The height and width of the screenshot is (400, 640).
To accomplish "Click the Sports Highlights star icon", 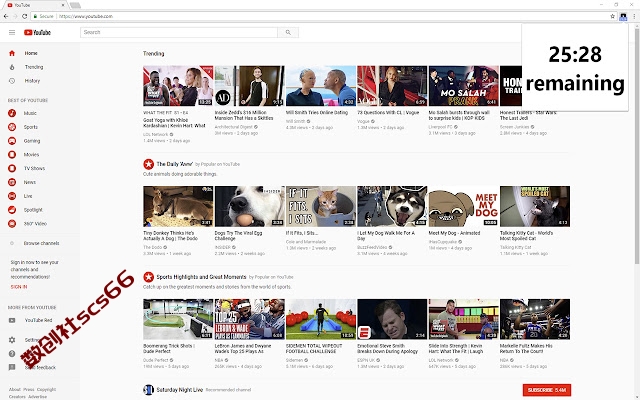I will pyautogui.click(x=148, y=277).
